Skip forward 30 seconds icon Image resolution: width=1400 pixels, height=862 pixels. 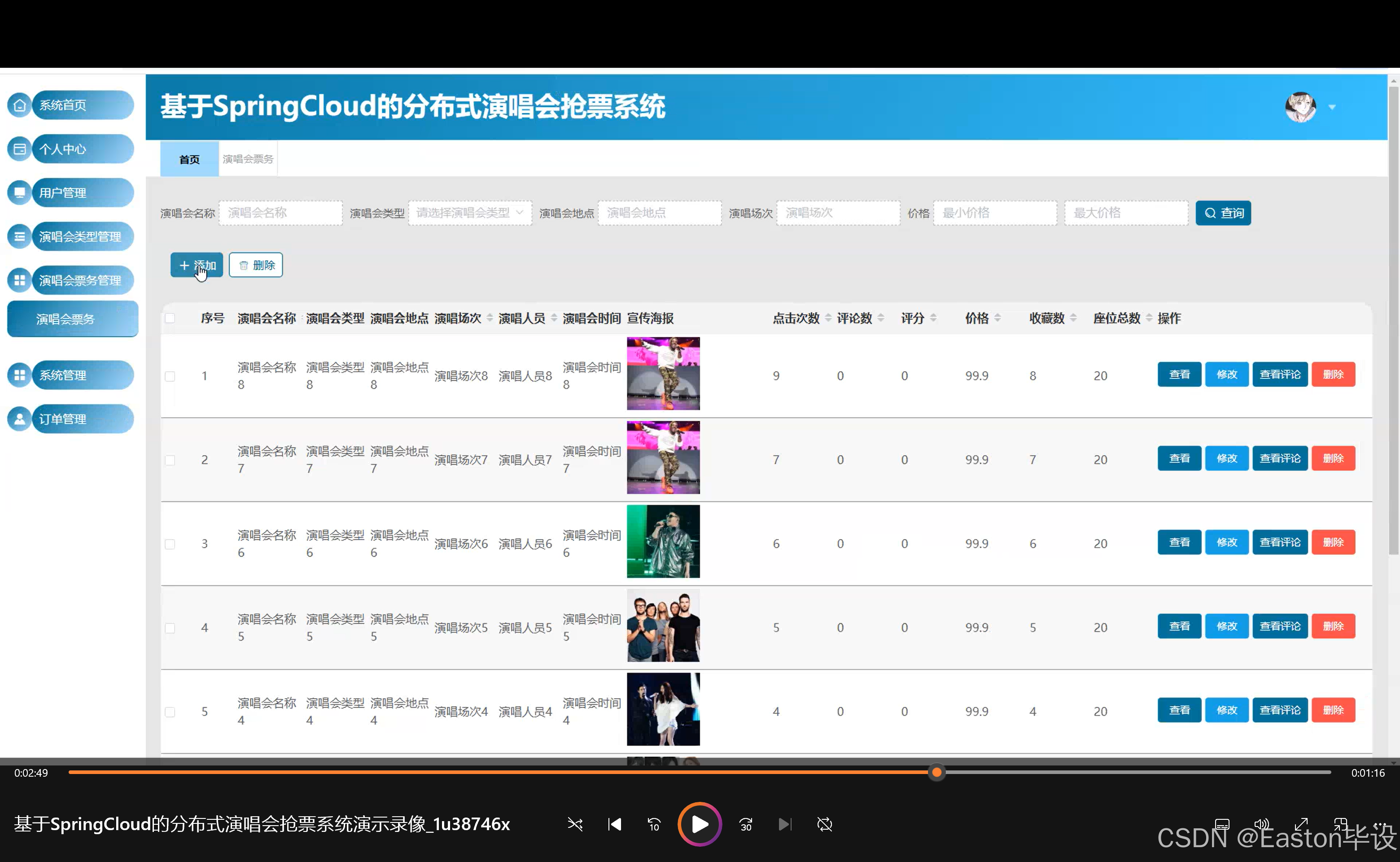tap(745, 824)
